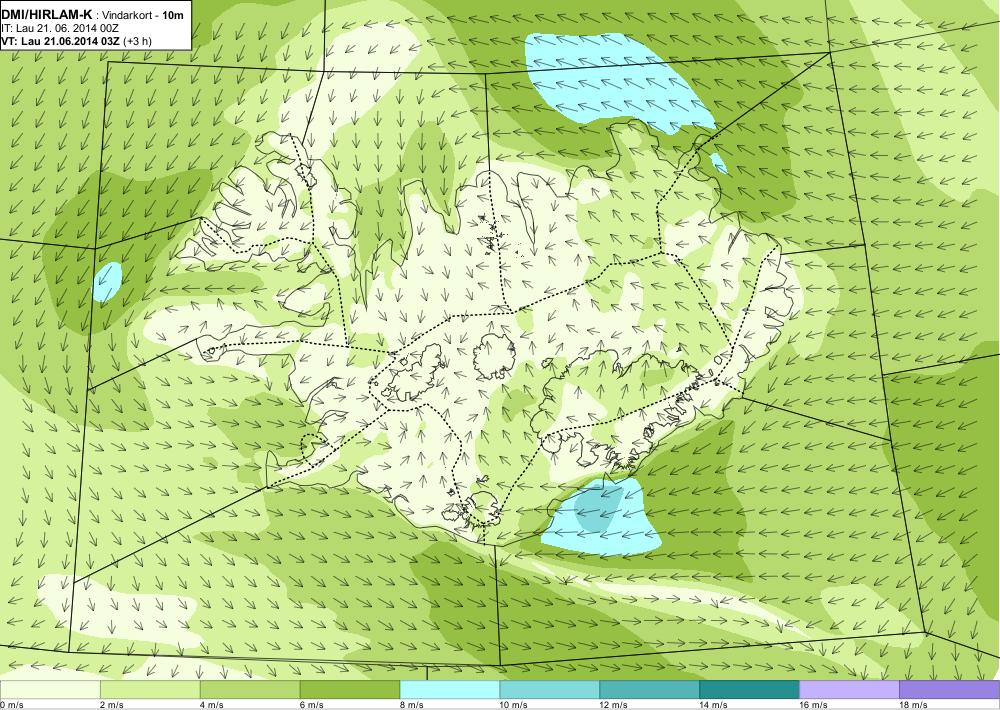Select the 2–4 m/s legend color

[150, 690]
